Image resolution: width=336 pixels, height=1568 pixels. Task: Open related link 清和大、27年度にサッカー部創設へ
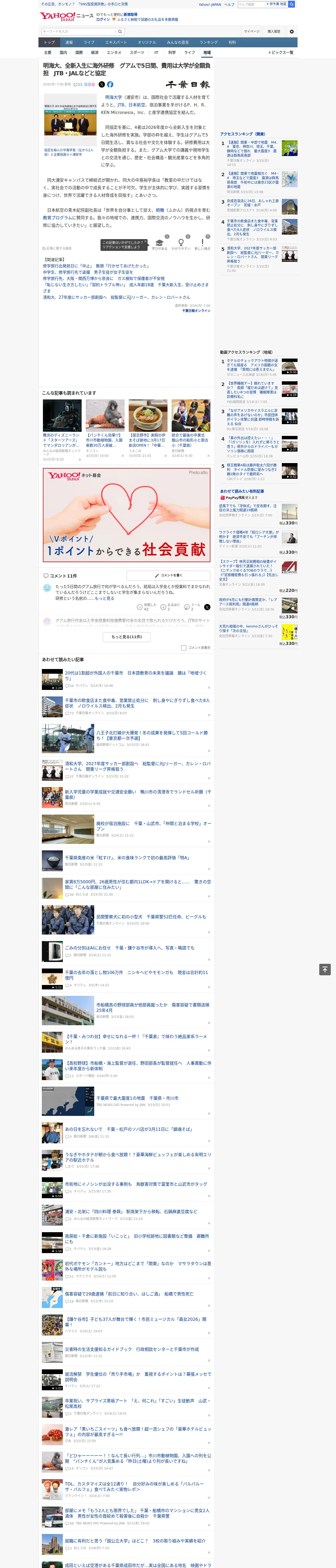(116, 298)
